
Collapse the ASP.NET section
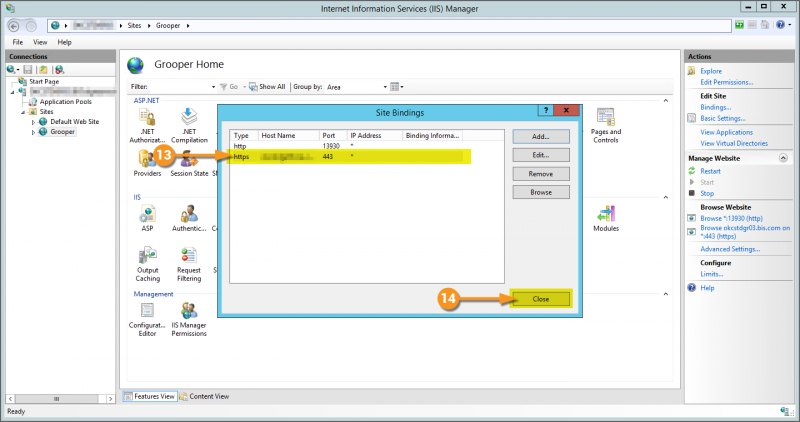pyautogui.click(x=665, y=101)
